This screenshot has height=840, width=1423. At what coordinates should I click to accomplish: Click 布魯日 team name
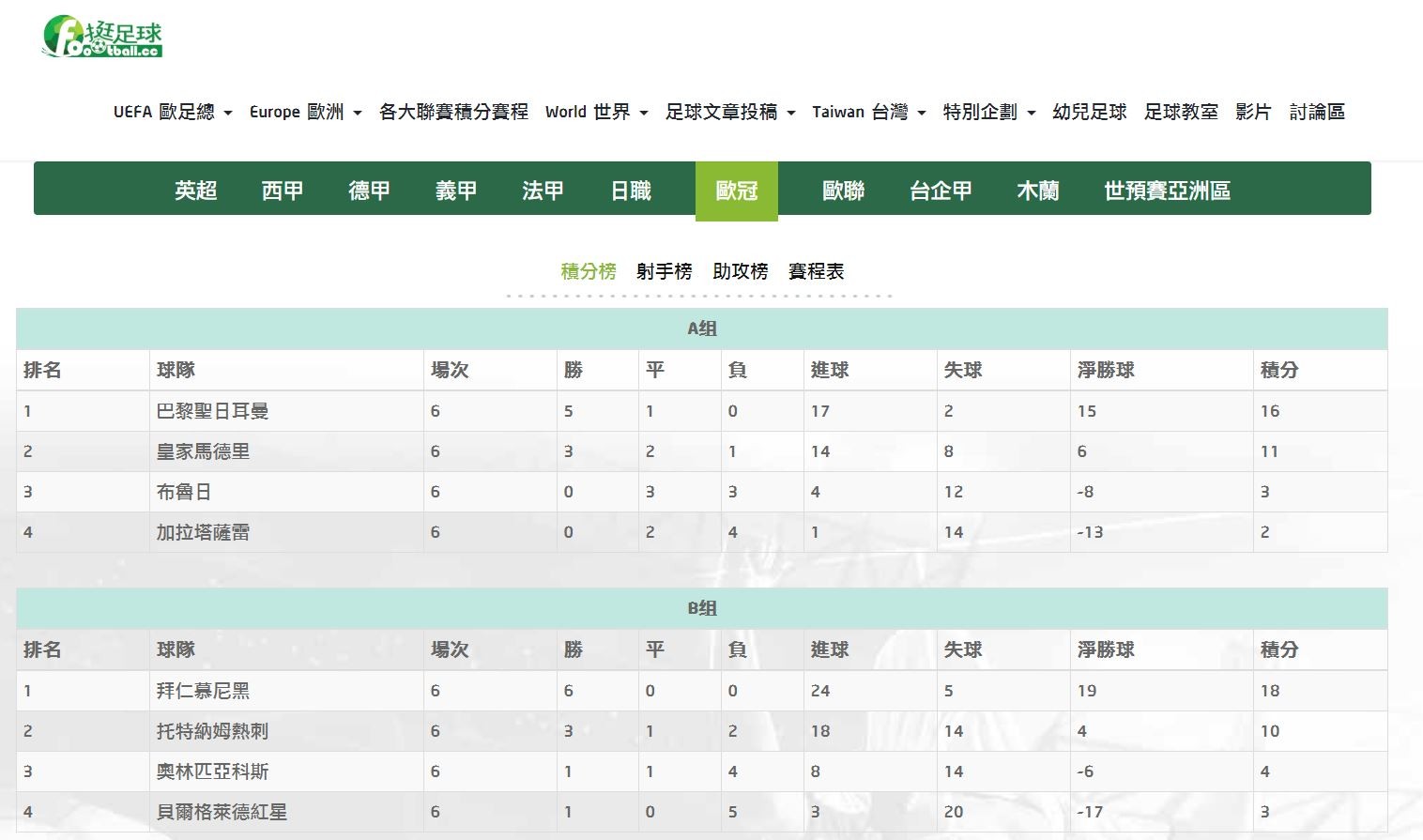184,492
